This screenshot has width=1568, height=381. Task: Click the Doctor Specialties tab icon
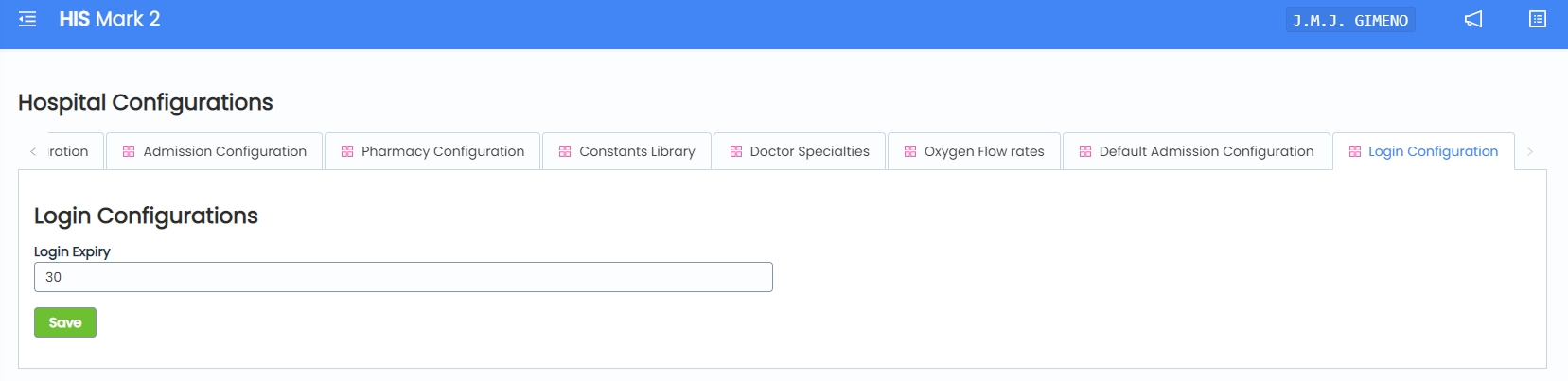pos(736,151)
